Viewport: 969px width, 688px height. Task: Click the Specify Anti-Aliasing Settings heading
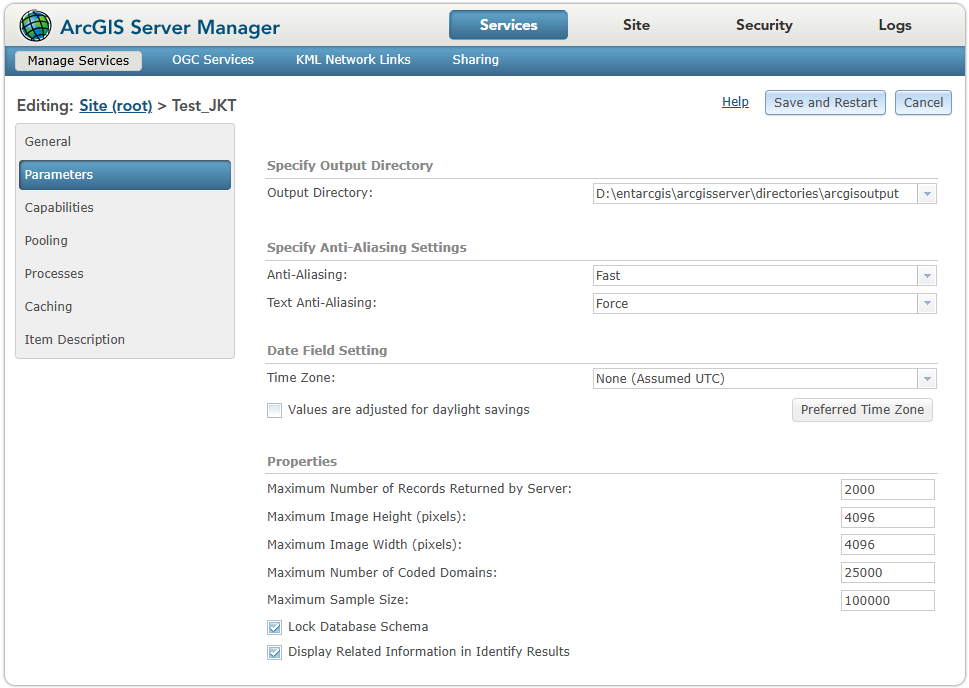pos(366,247)
